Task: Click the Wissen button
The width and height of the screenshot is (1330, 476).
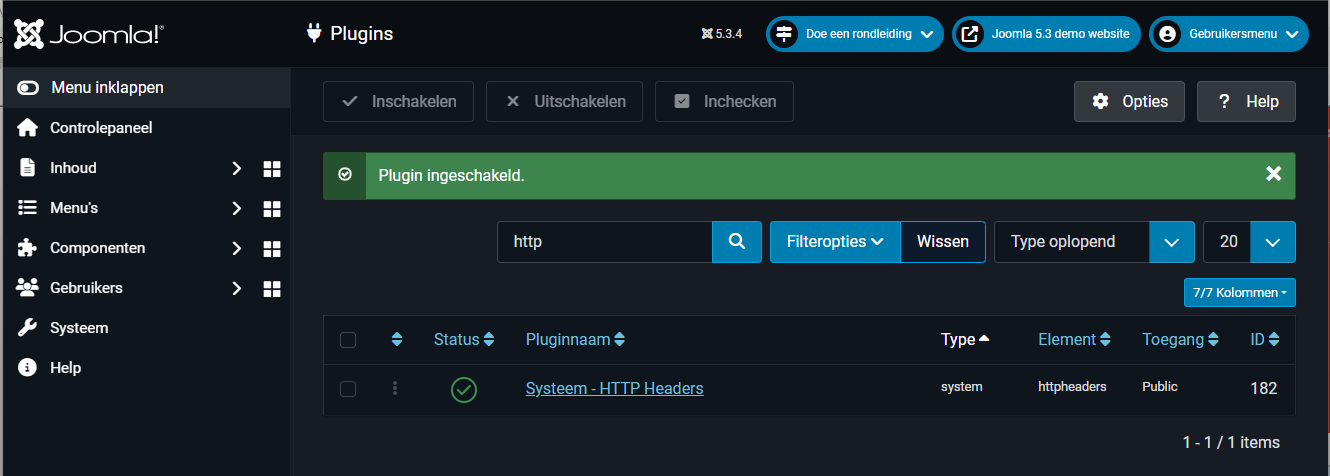Action: click(942, 242)
